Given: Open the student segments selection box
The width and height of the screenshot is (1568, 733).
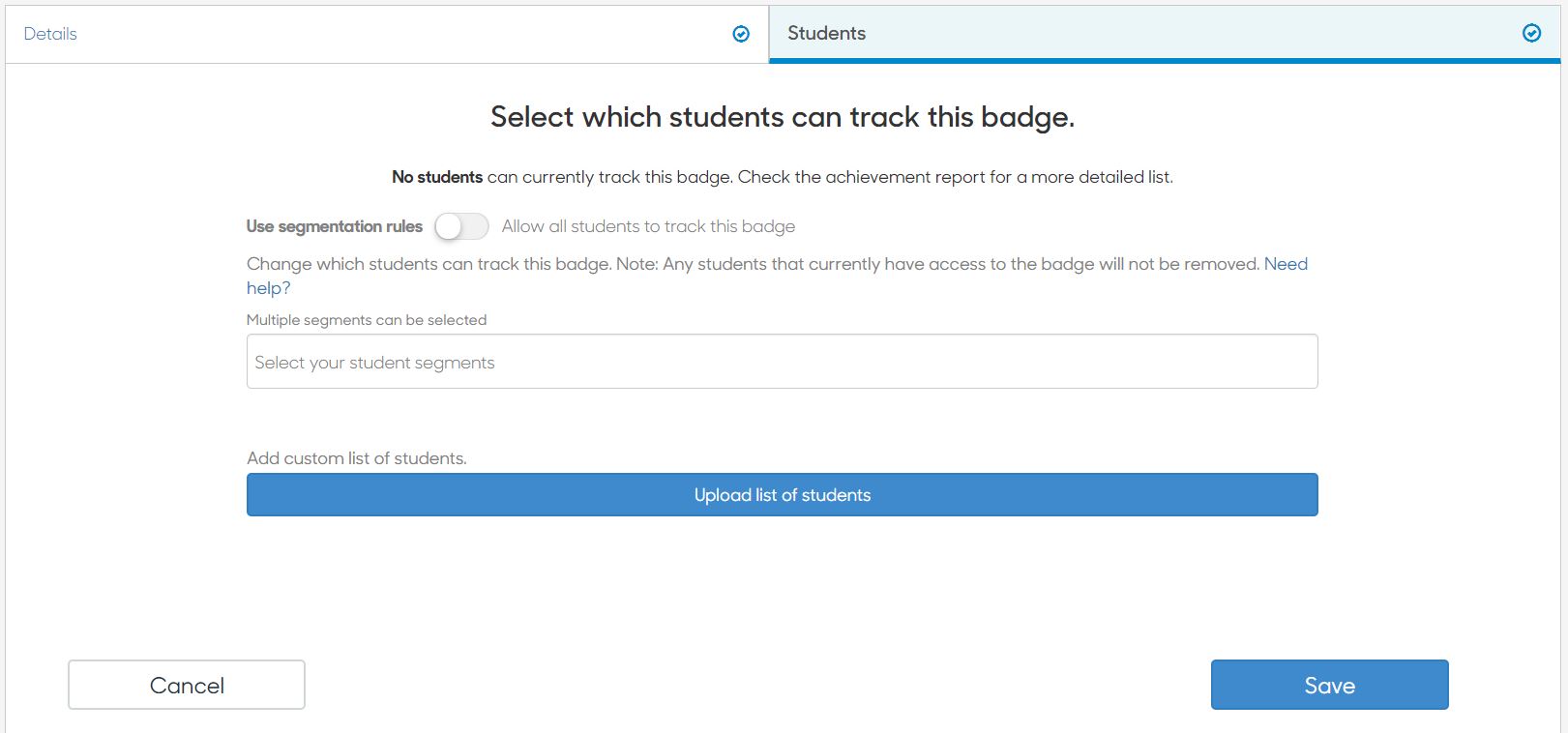Looking at the screenshot, I should click(x=782, y=362).
